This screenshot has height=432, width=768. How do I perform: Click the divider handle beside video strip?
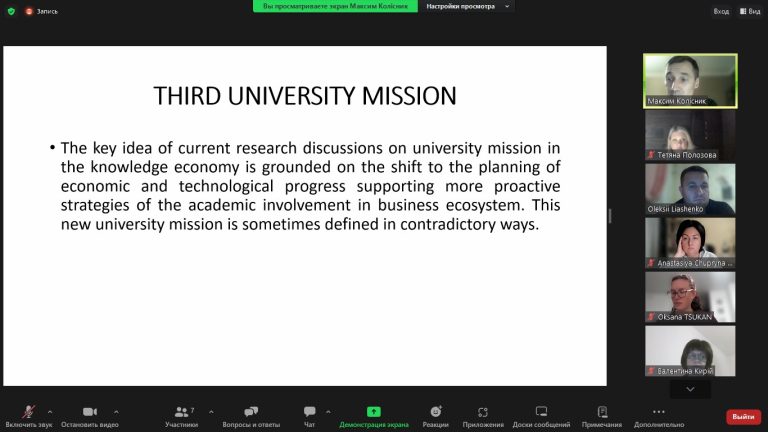pos(610,216)
